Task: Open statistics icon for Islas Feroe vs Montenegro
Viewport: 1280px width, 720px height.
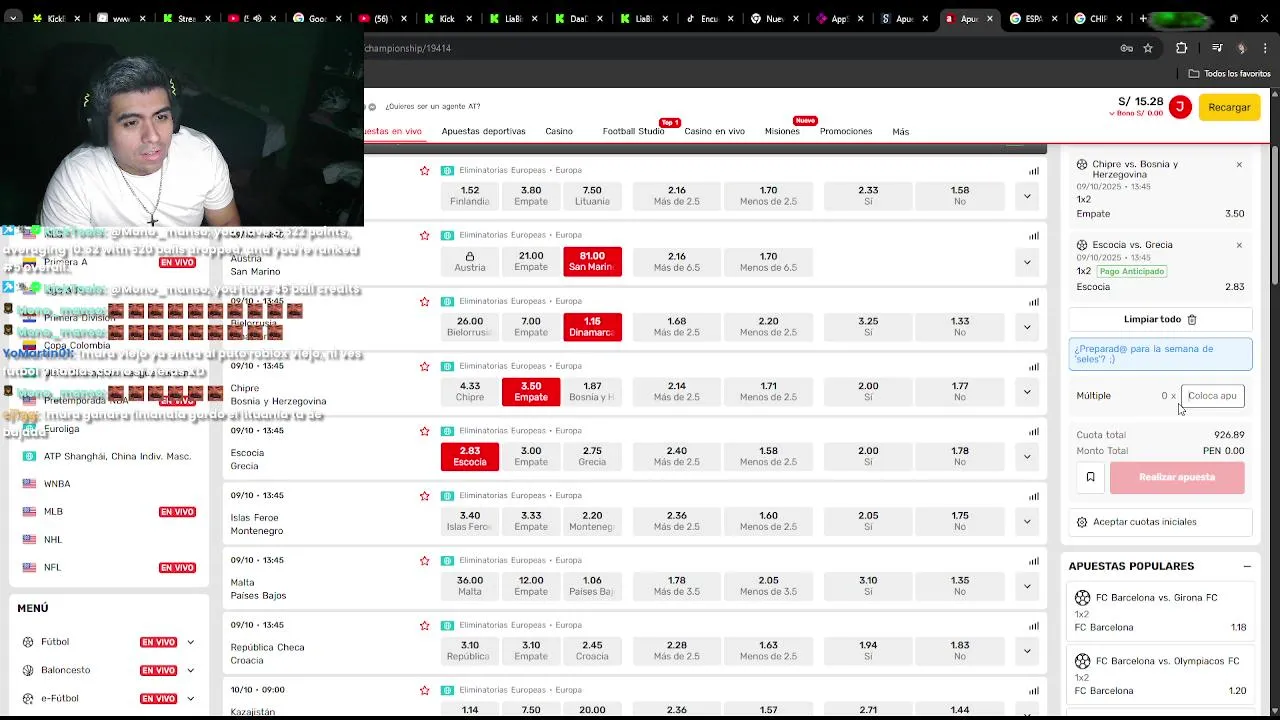Action: point(1034,496)
